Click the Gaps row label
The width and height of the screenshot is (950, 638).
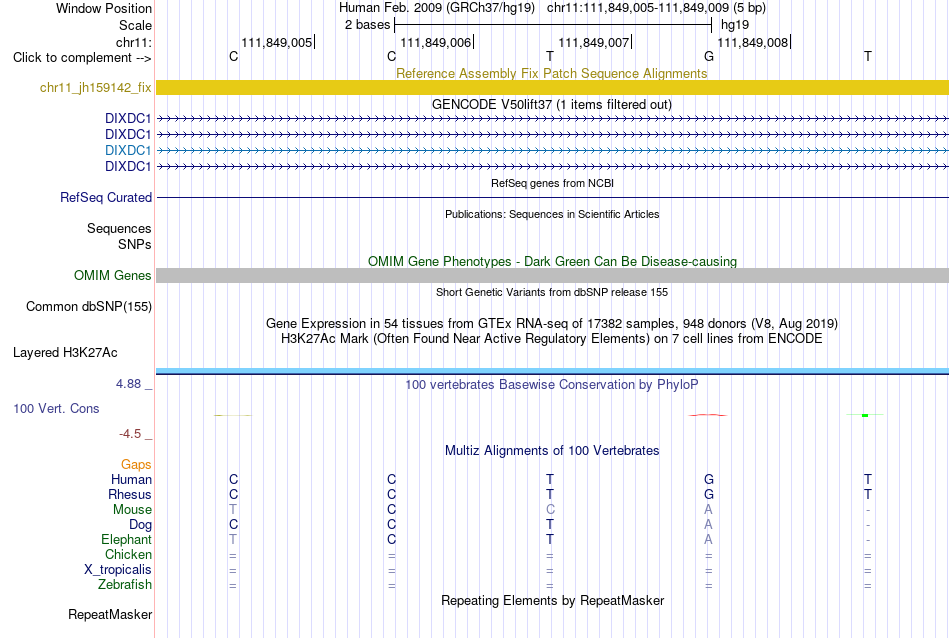[136, 464]
